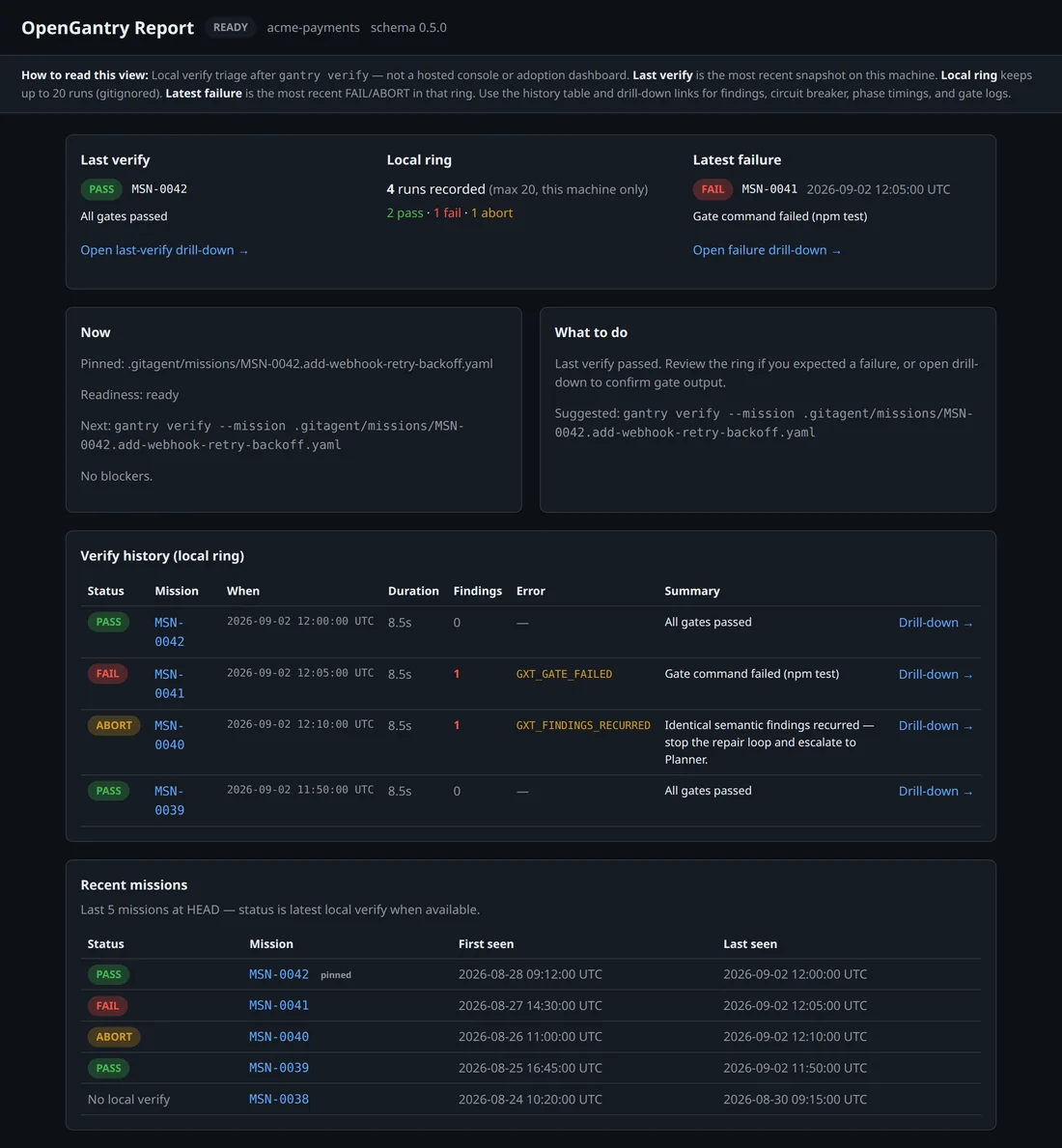The width and height of the screenshot is (1062, 1148).
Task: Click 'No blockers.' text in Now panel
Action: (117, 477)
